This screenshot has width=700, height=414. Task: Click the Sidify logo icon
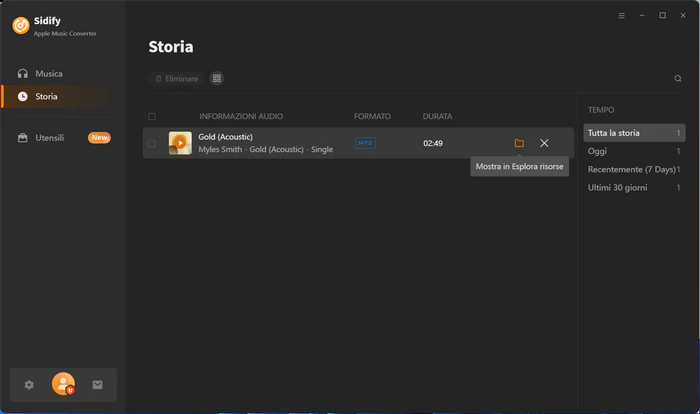pos(21,25)
